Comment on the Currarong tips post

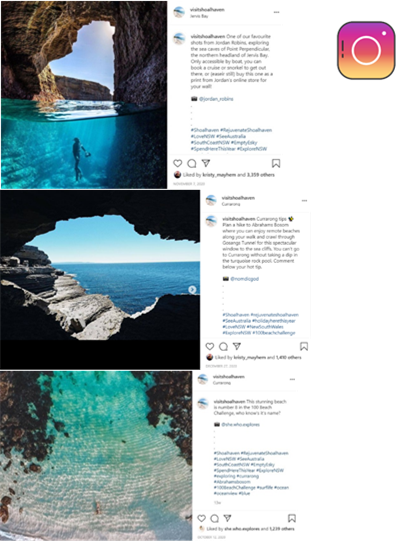coord(224,346)
